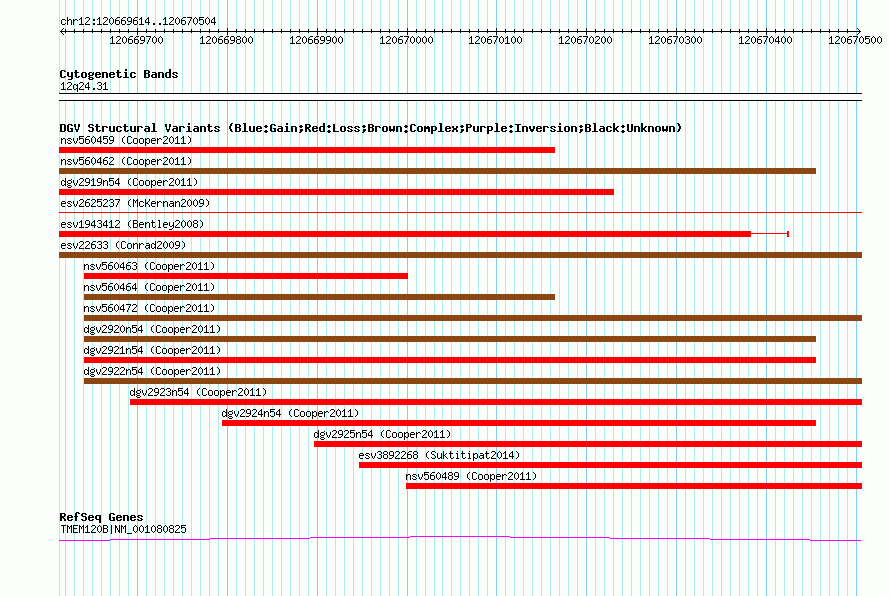Click red bar beneath dgv2924n54
Image resolution: width=890 pixels, height=596 pixels.
[x=519, y=423]
